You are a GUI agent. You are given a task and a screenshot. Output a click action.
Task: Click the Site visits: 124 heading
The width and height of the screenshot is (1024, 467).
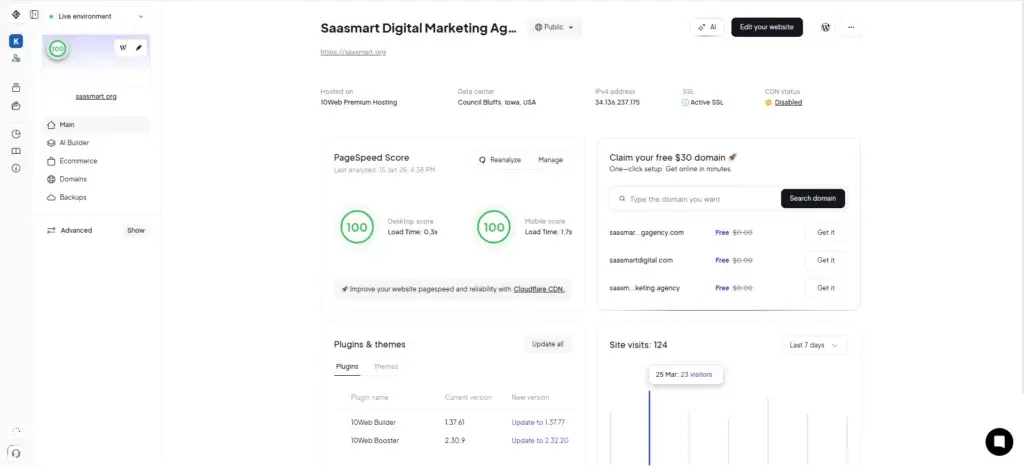tap(638, 345)
